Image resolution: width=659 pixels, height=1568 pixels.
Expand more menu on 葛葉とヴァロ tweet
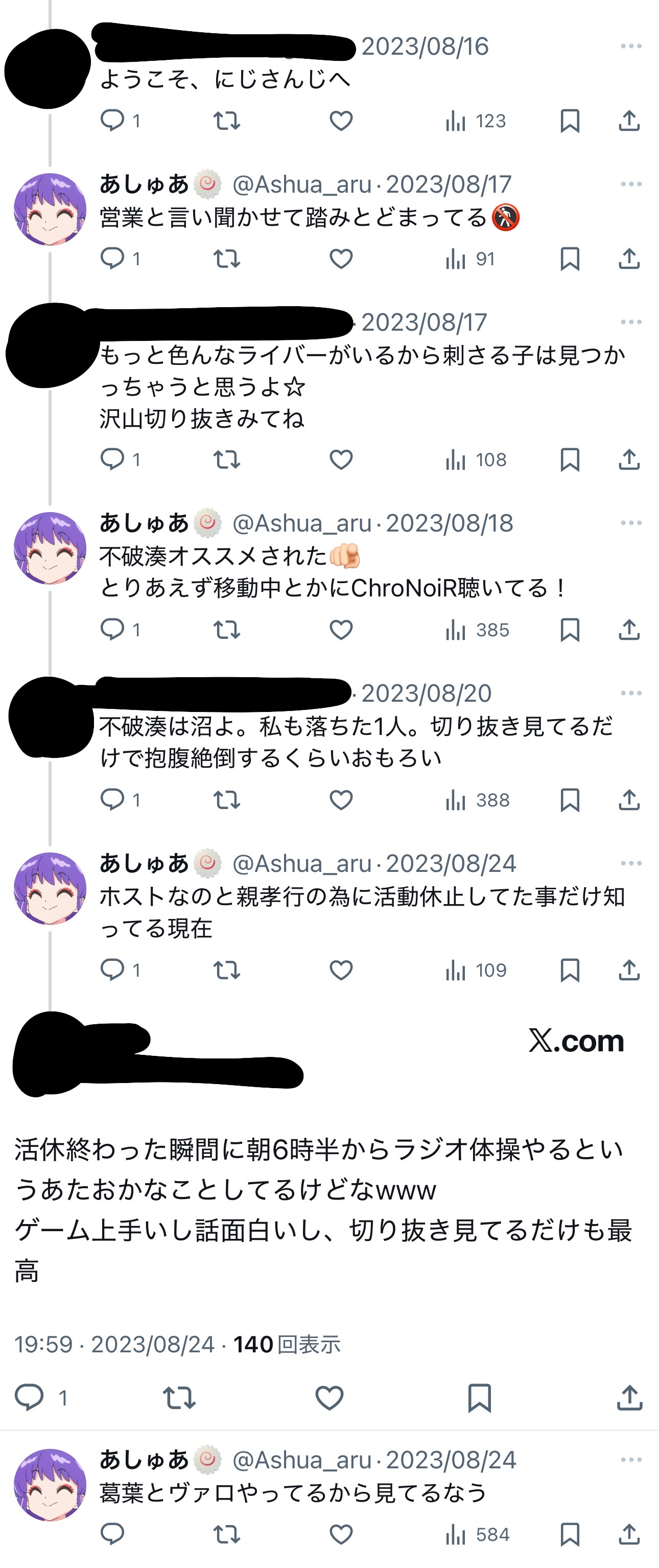[631, 1460]
